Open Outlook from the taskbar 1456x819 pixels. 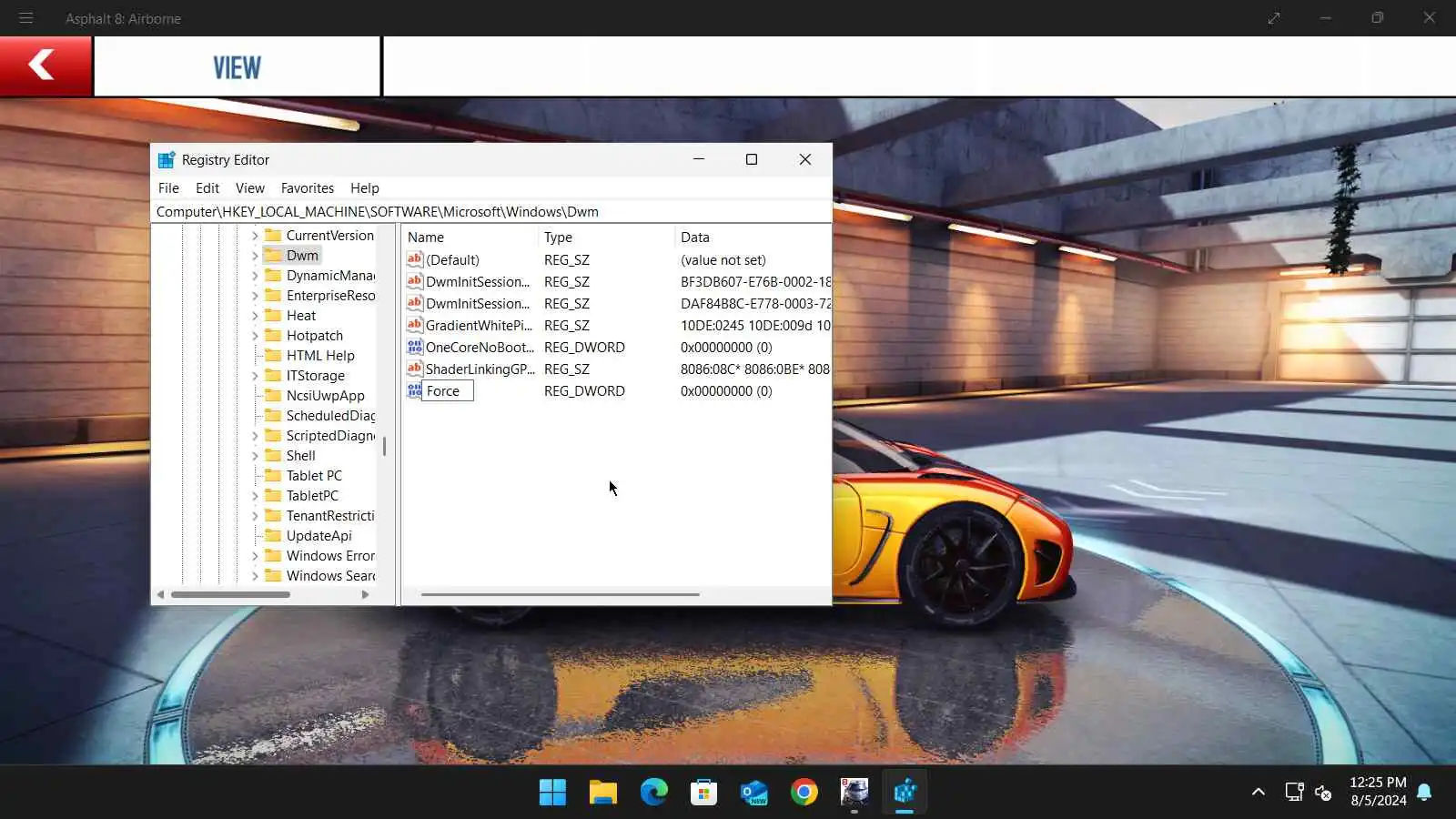pyautogui.click(x=753, y=793)
